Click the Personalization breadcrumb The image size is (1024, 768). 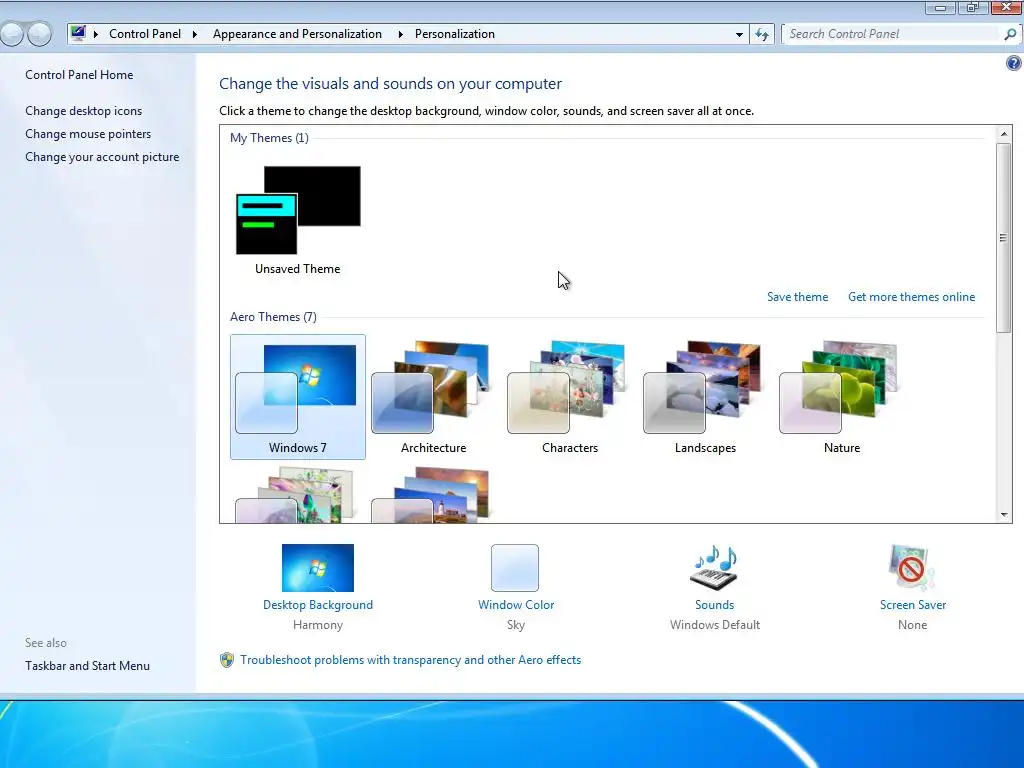tap(455, 34)
